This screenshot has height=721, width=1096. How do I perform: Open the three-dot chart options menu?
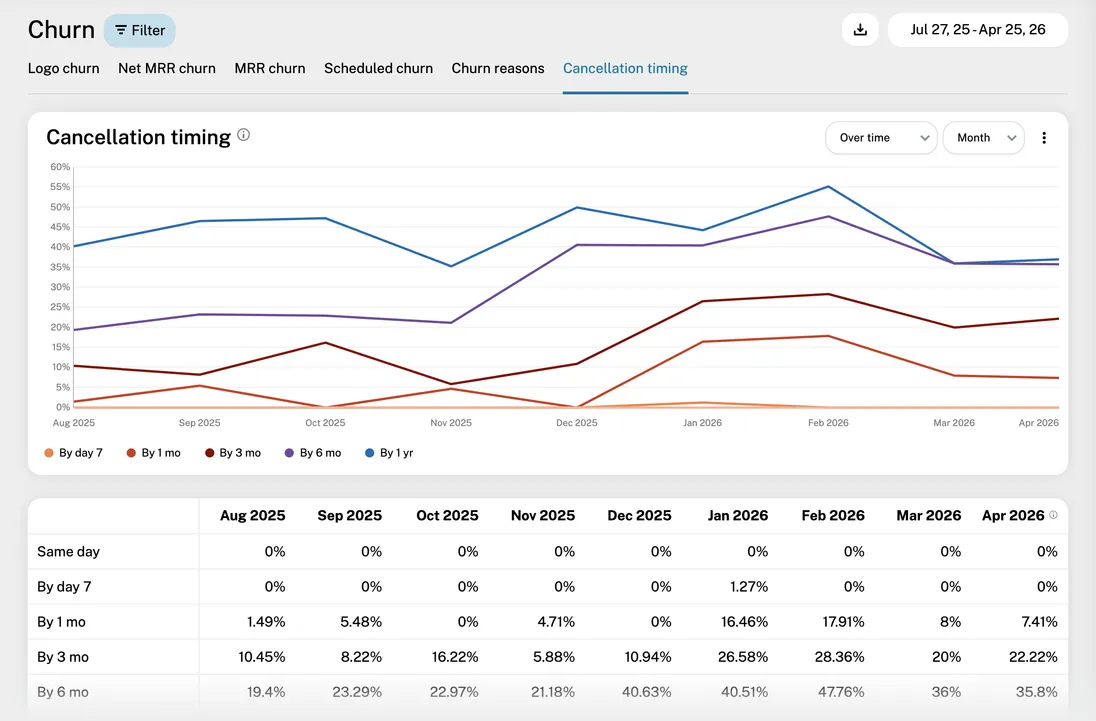(1044, 138)
